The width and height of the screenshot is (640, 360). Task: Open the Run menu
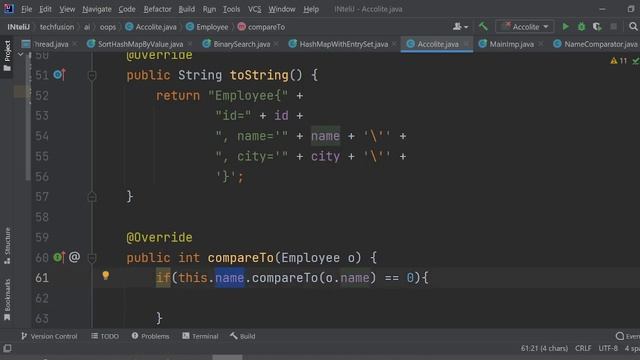point(209,9)
